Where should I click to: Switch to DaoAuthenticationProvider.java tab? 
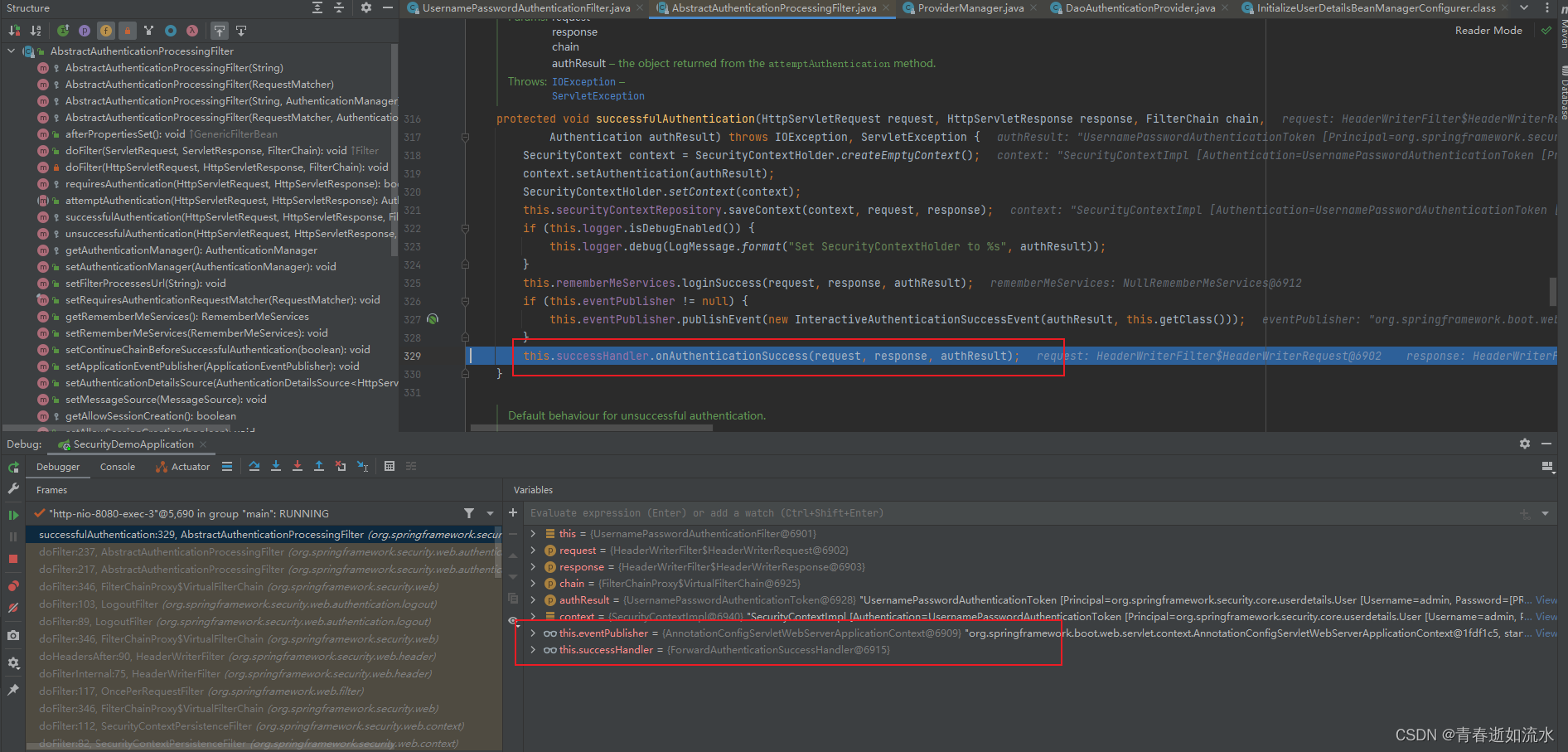[x=1140, y=7]
